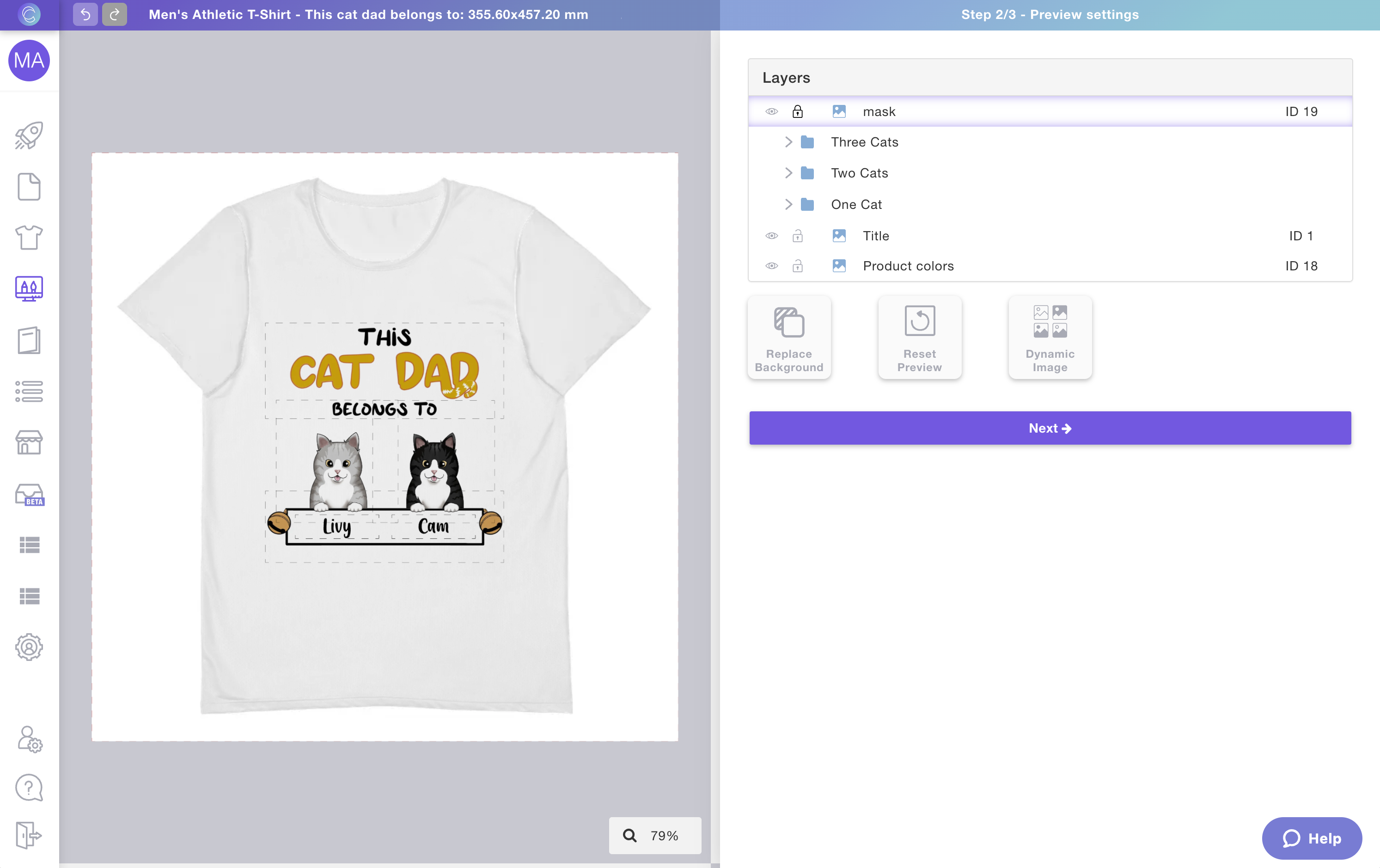This screenshot has height=868, width=1380.
Task: Click the THIS CAT DAD title on the shirt
Action: [x=385, y=363]
